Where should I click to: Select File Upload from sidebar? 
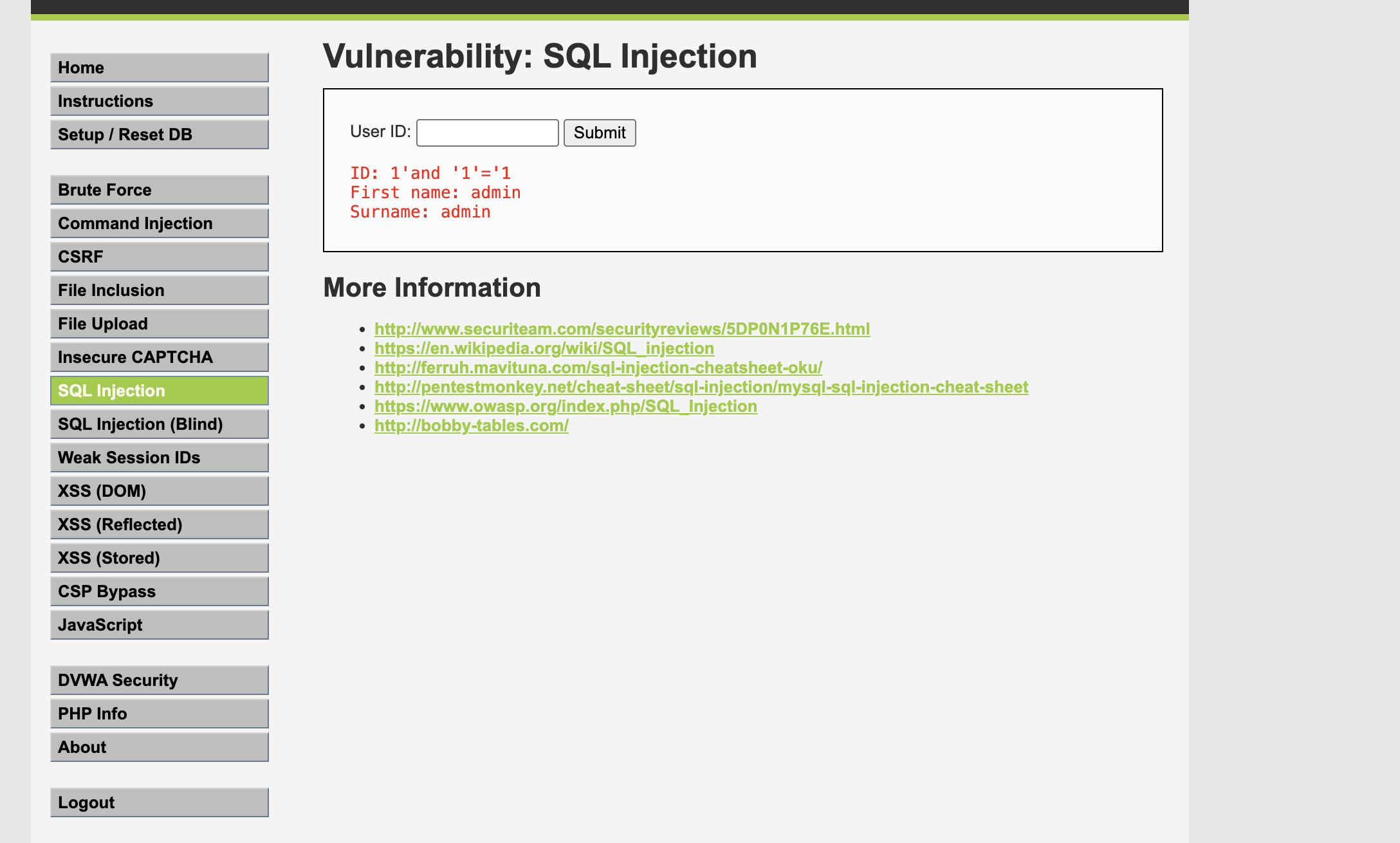click(159, 324)
